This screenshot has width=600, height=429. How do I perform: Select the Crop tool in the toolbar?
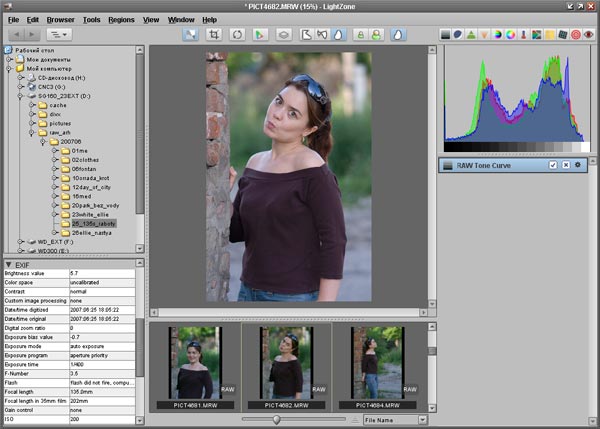click(213, 34)
